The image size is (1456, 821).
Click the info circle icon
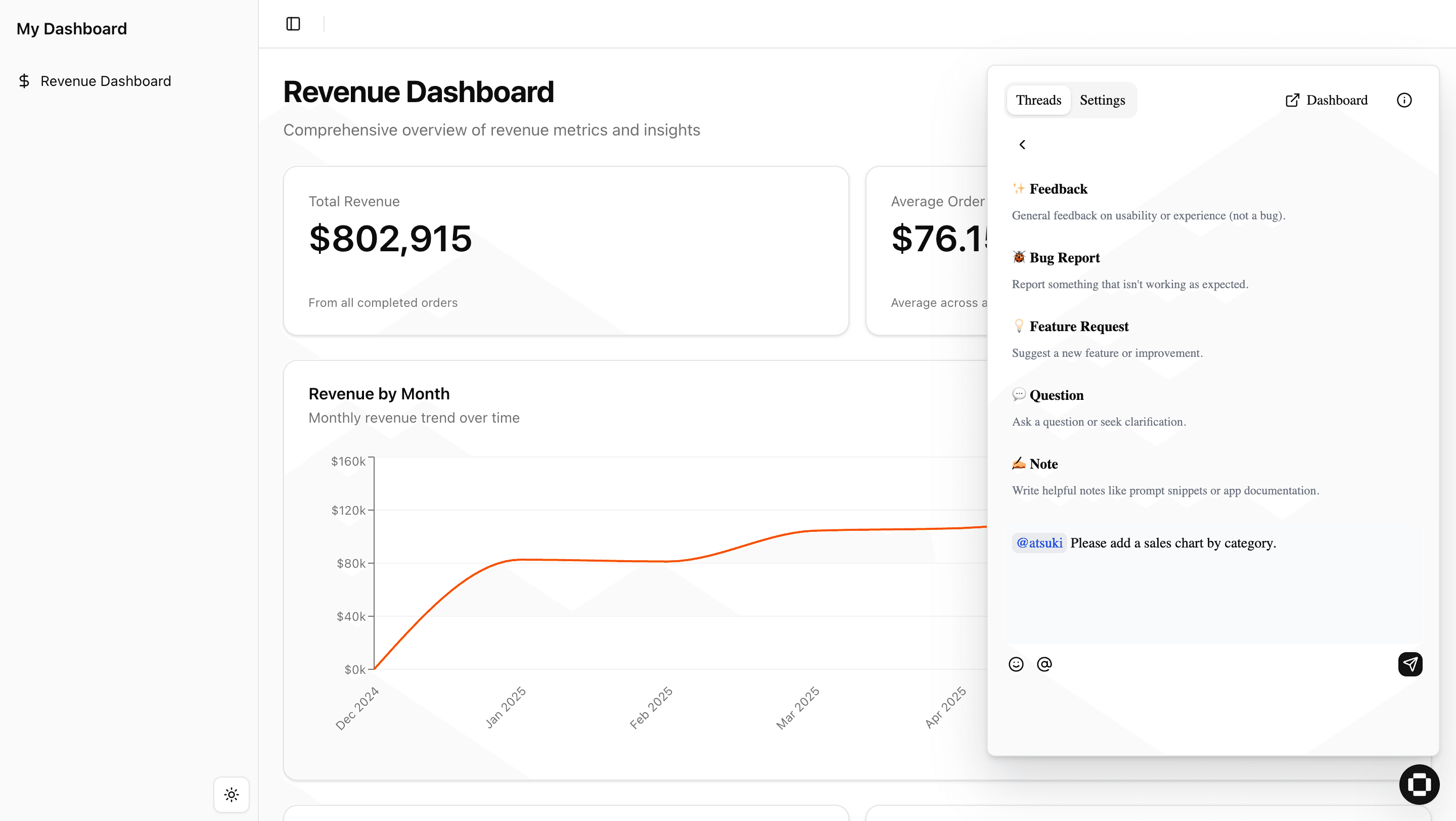(x=1404, y=100)
